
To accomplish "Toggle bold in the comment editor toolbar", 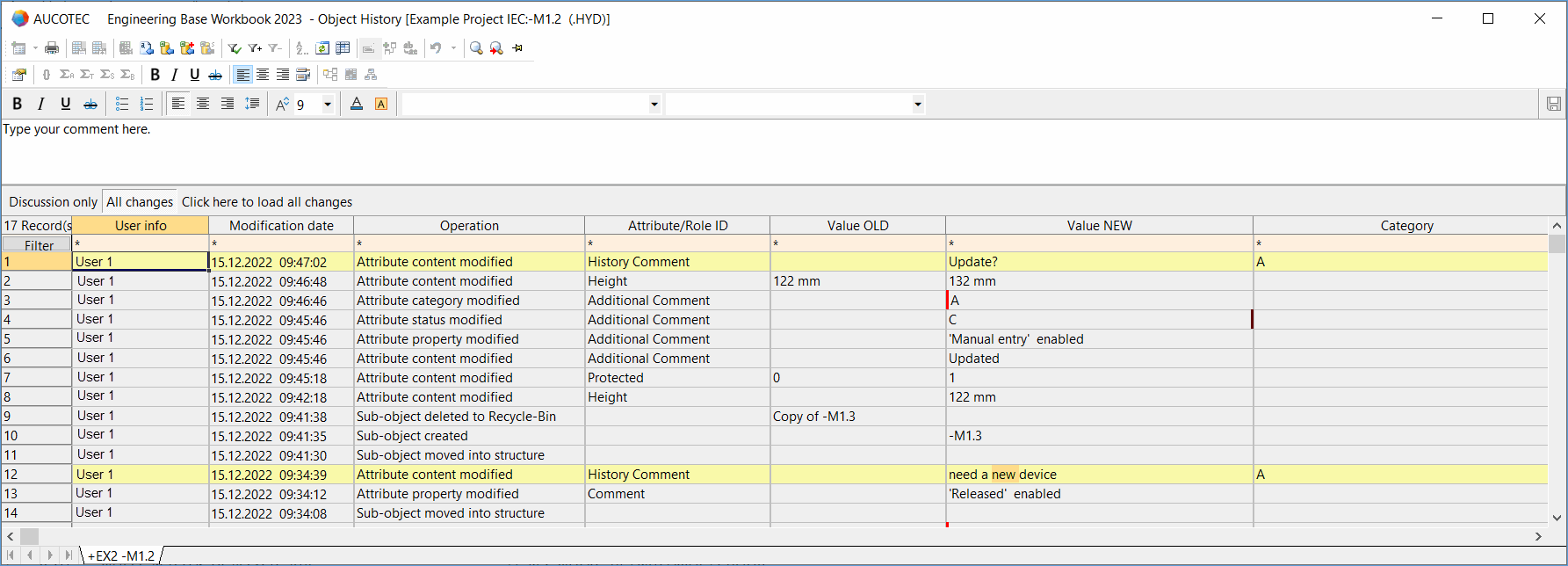I will tap(17, 105).
